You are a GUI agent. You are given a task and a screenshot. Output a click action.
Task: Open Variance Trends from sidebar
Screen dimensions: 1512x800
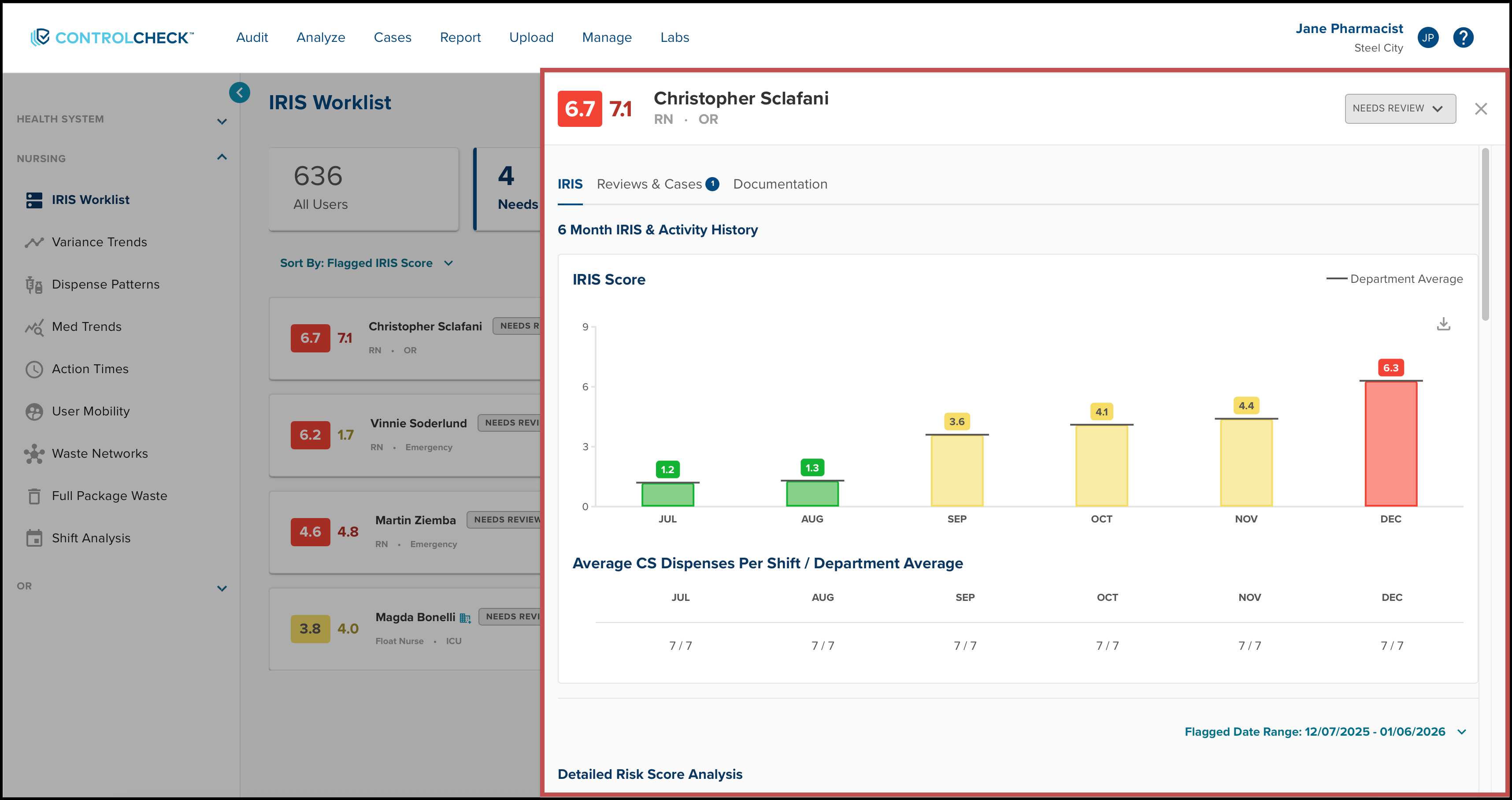coord(99,242)
